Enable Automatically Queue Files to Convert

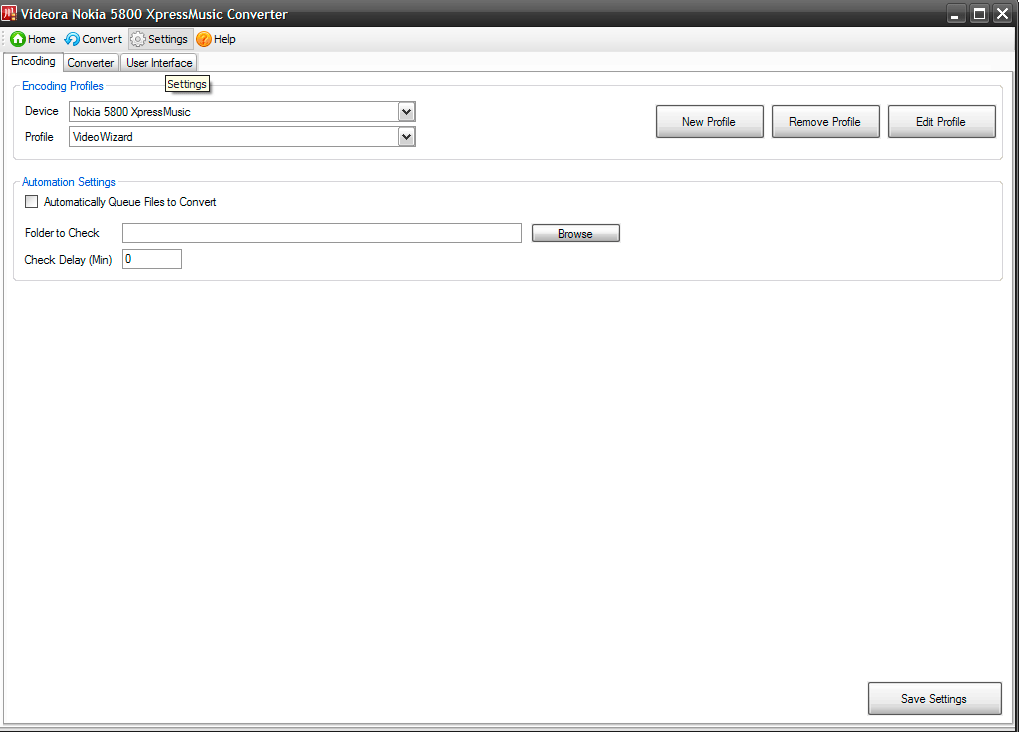click(31, 202)
